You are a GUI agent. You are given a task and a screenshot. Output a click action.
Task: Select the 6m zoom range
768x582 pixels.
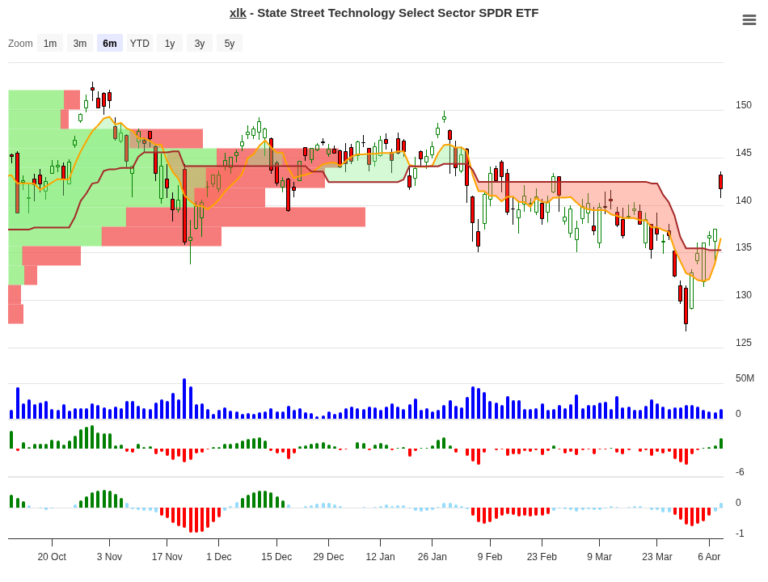(110, 44)
